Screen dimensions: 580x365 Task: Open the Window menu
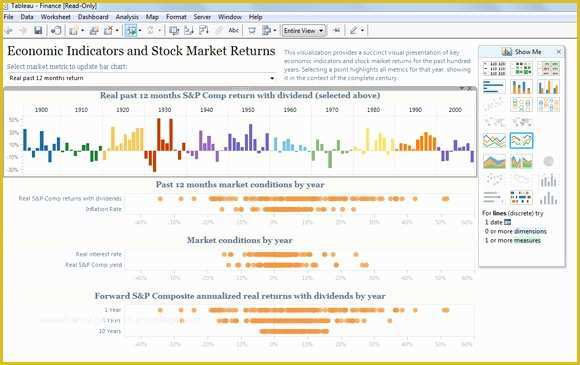pyautogui.click(x=230, y=17)
